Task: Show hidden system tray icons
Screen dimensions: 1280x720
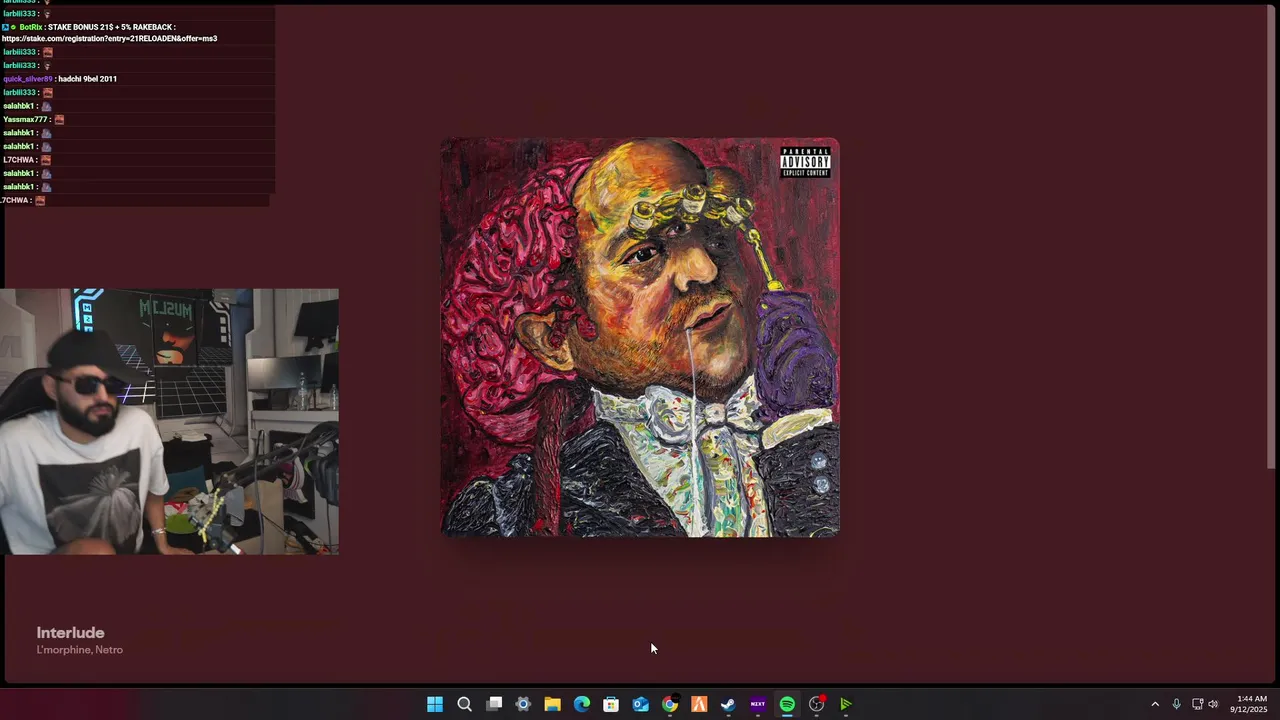Action: pos(1155,704)
